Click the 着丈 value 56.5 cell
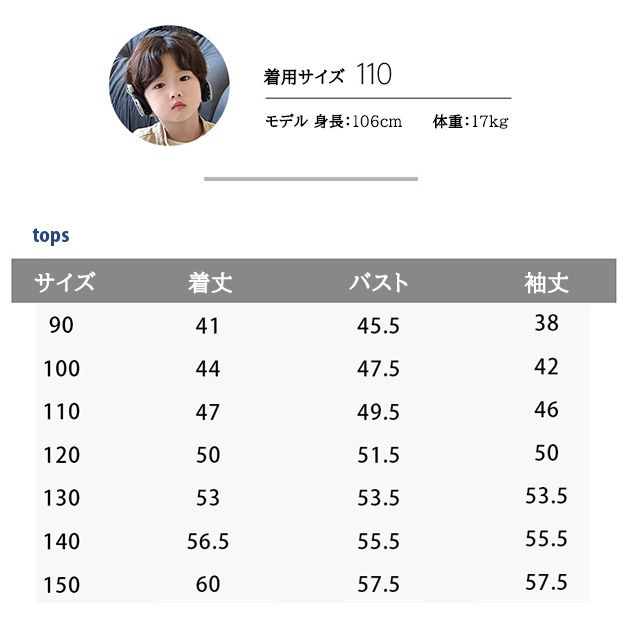The height and width of the screenshot is (630, 630). pos(208,541)
